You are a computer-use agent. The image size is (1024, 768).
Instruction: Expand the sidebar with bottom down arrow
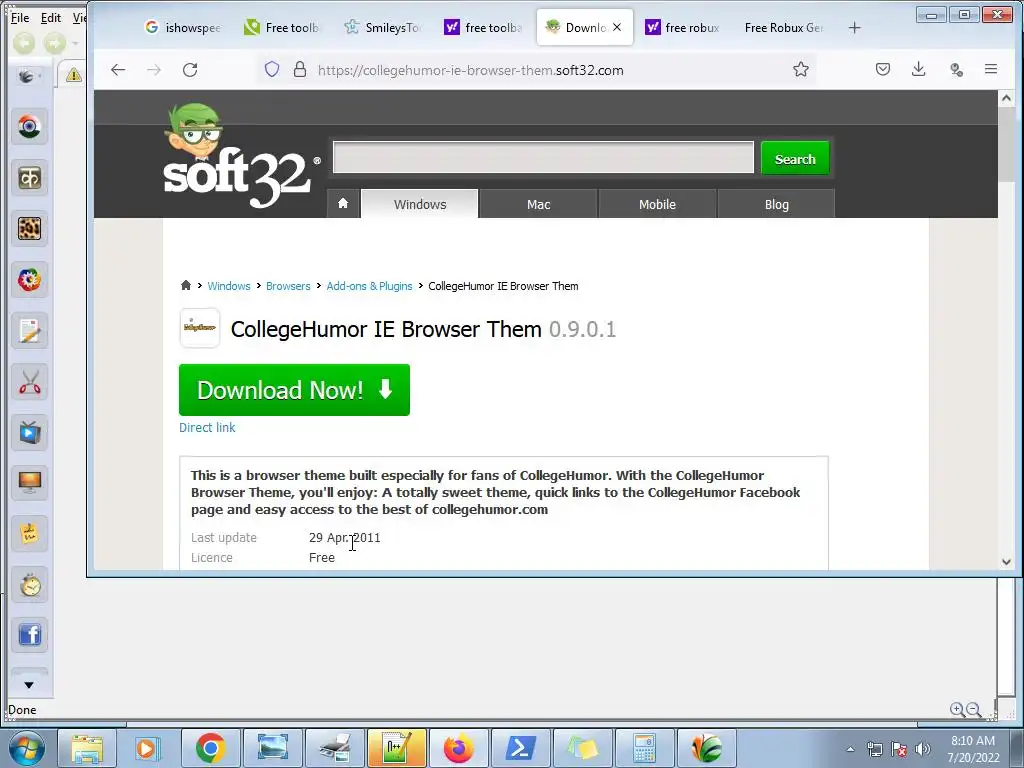click(29, 685)
